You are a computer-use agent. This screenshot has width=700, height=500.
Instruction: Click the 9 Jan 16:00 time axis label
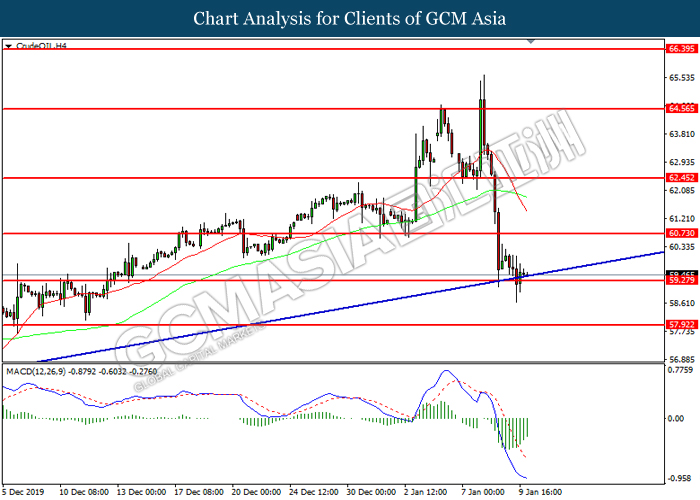coord(540,492)
